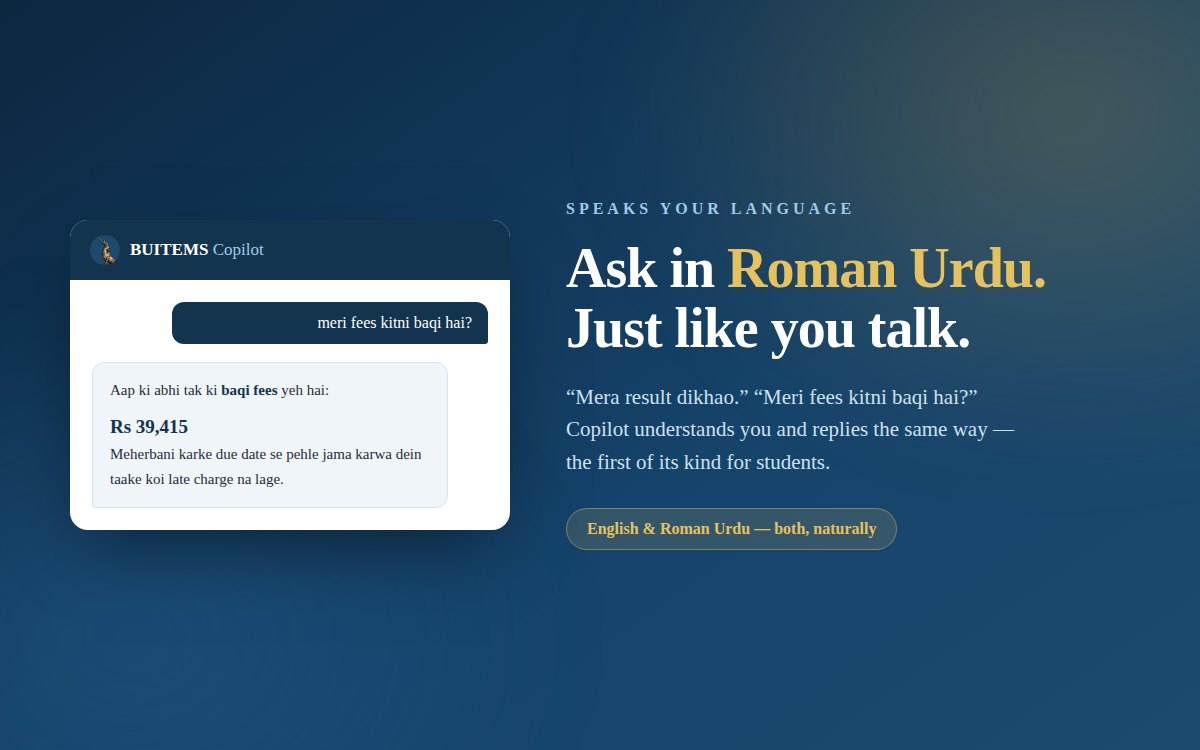This screenshot has width=1200, height=750.
Task: Click the 'Rs 39,415' fee amount
Action: pos(149,427)
